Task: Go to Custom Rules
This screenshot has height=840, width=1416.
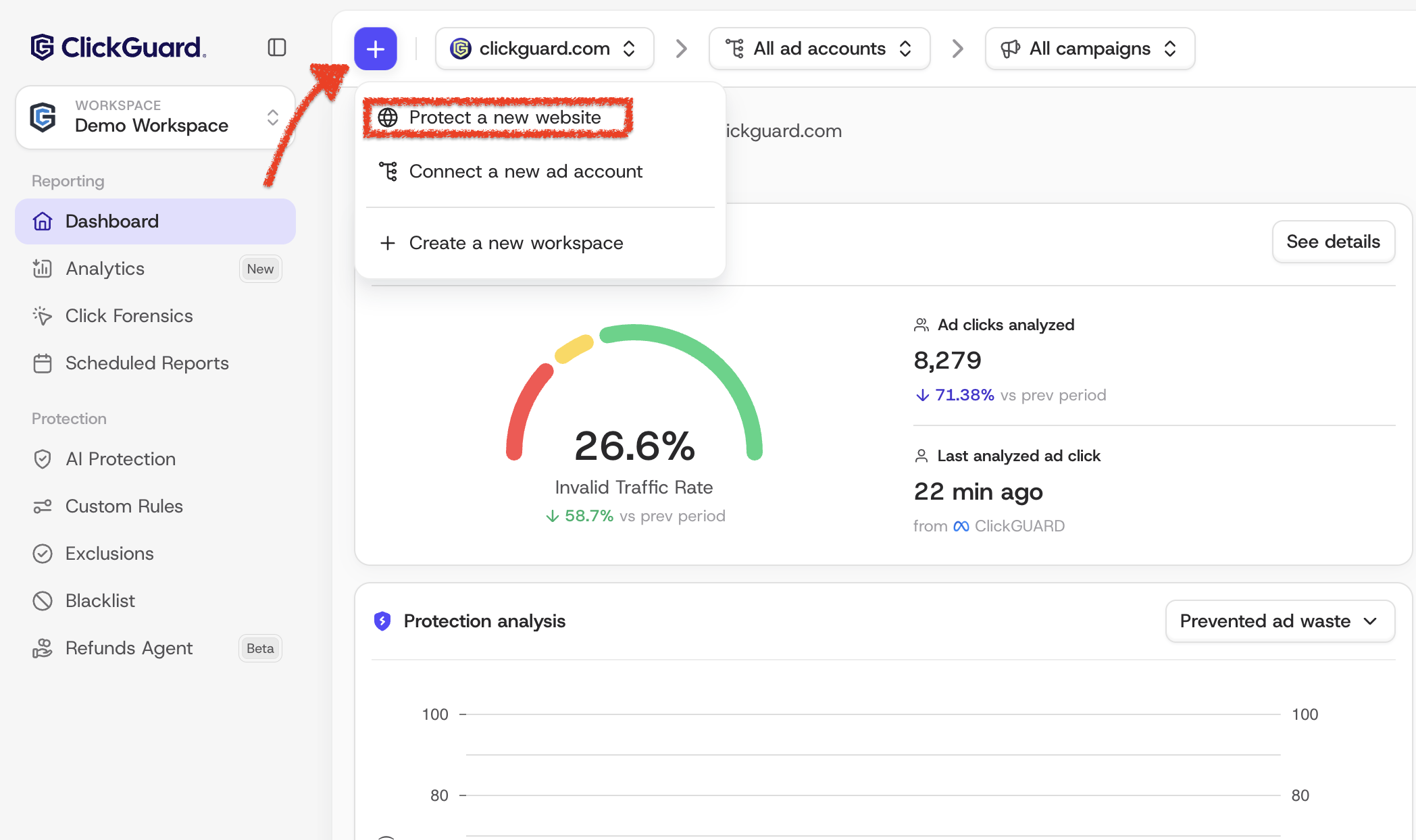Action: pos(155,506)
